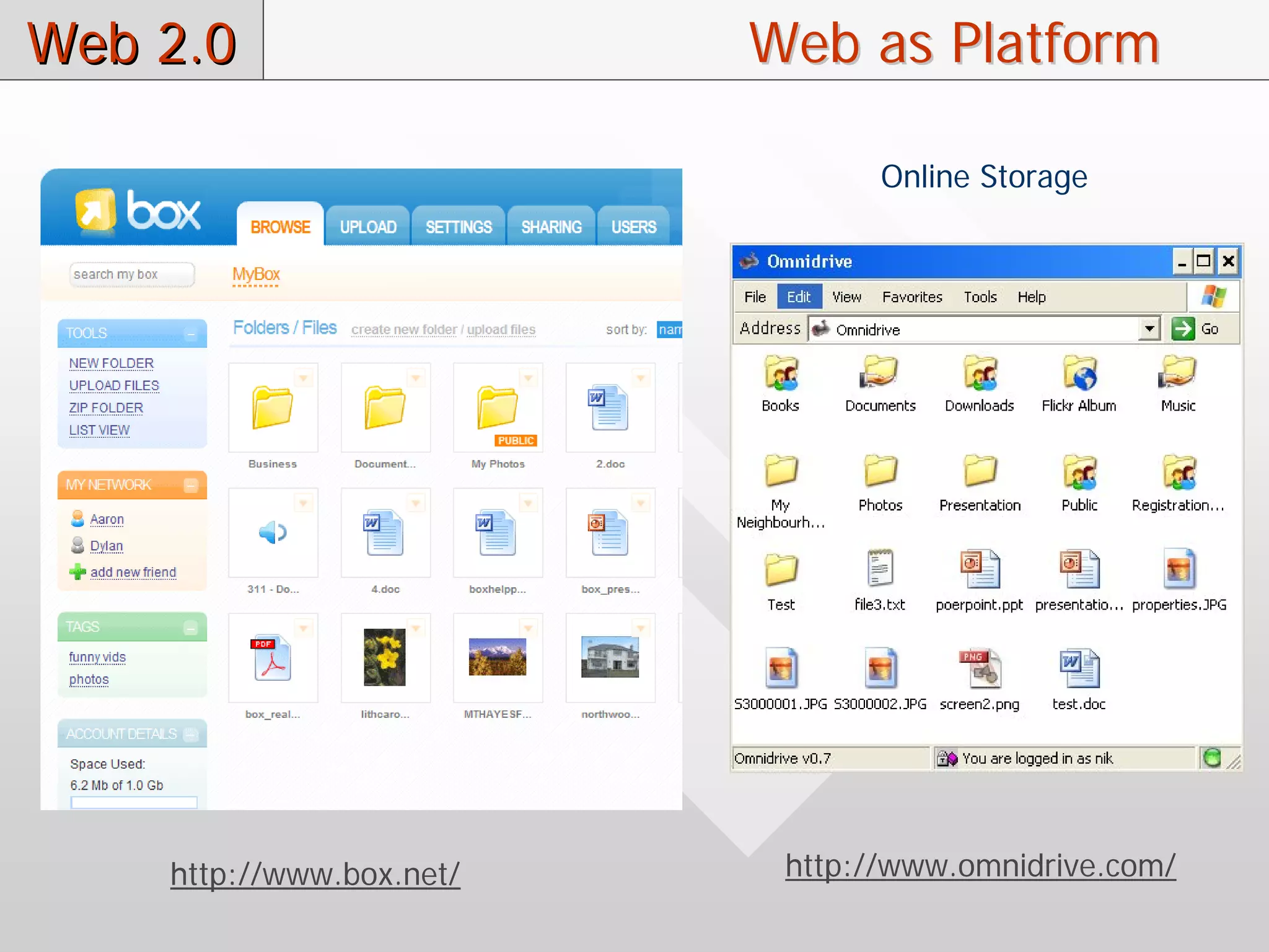Open the Flickr Album folder icon
The width and height of the screenshot is (1269, 952).
pyautogui.click(x=1079, y=373)
